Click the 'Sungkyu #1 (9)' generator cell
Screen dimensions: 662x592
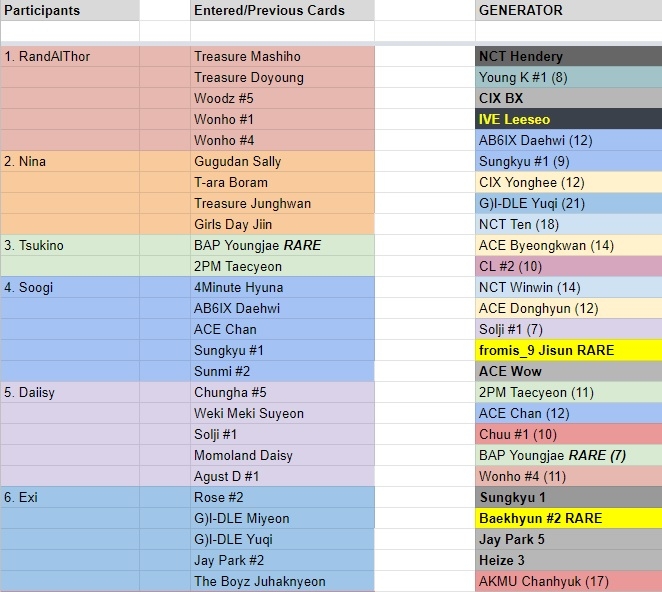(568, 161)
